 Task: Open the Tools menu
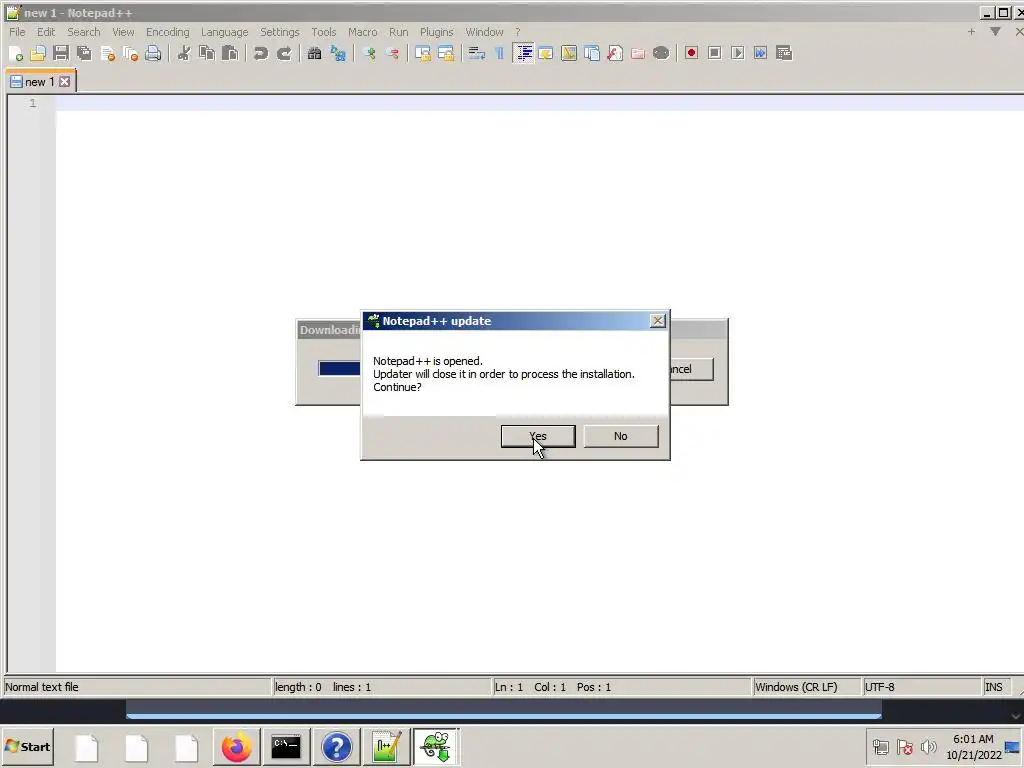point(323,32)
